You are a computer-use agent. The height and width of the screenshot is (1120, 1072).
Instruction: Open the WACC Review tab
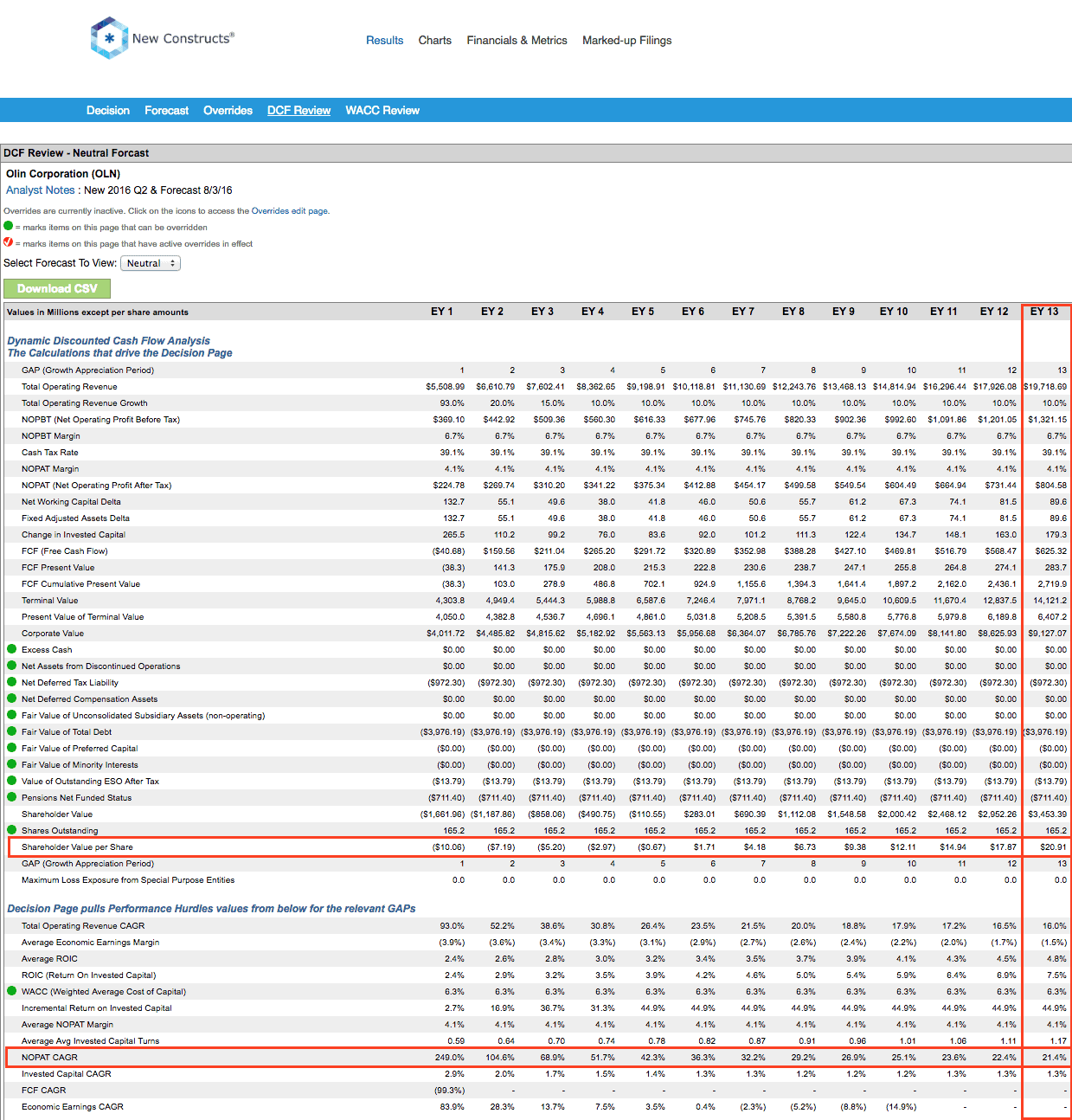tap(382, 110)
